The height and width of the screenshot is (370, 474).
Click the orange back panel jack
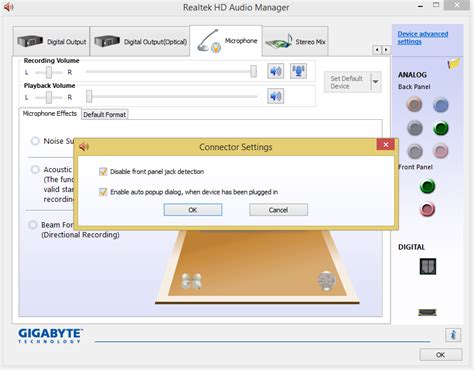tap(415, 105)
